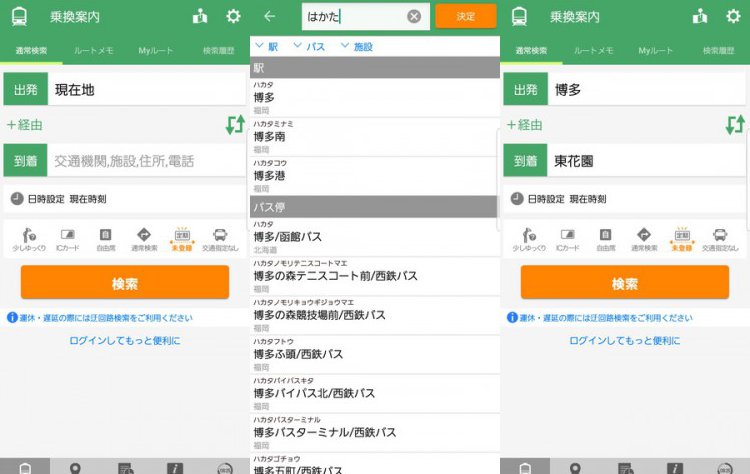
Task: Switch to 検索履歴 tab on left screen
Action: [x=219, y=50]
